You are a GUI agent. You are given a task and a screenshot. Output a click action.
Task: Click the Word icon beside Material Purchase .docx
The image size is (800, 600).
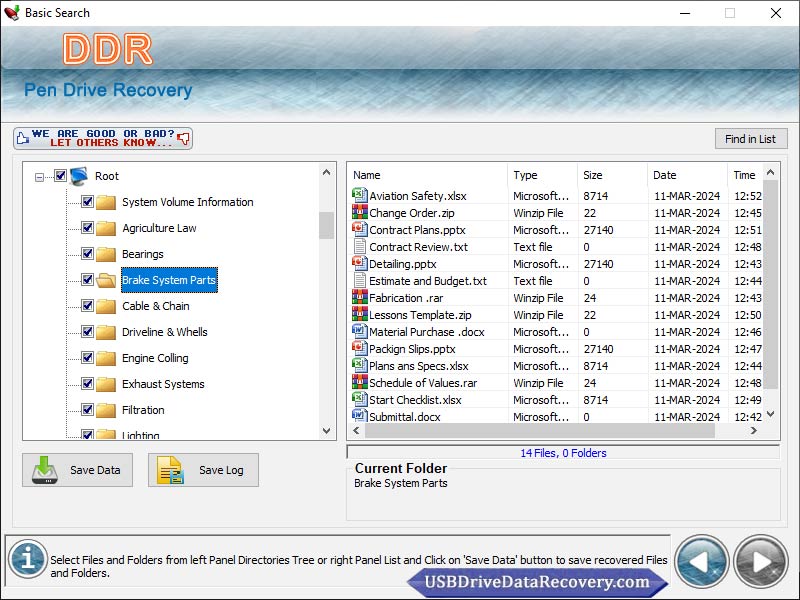click(360, 331)
